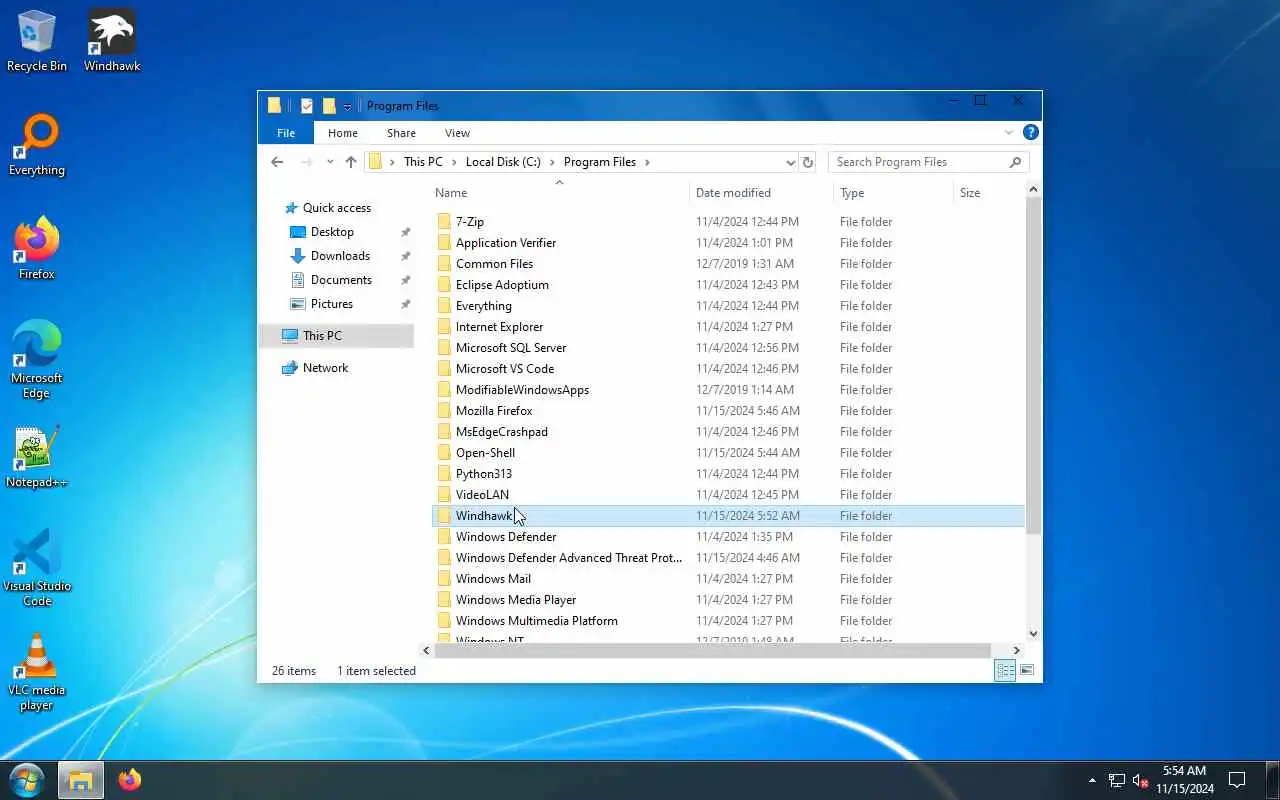Screen dimensions: 1280x800
Task: Select Documents in the navigation pane
Action: 341,280
